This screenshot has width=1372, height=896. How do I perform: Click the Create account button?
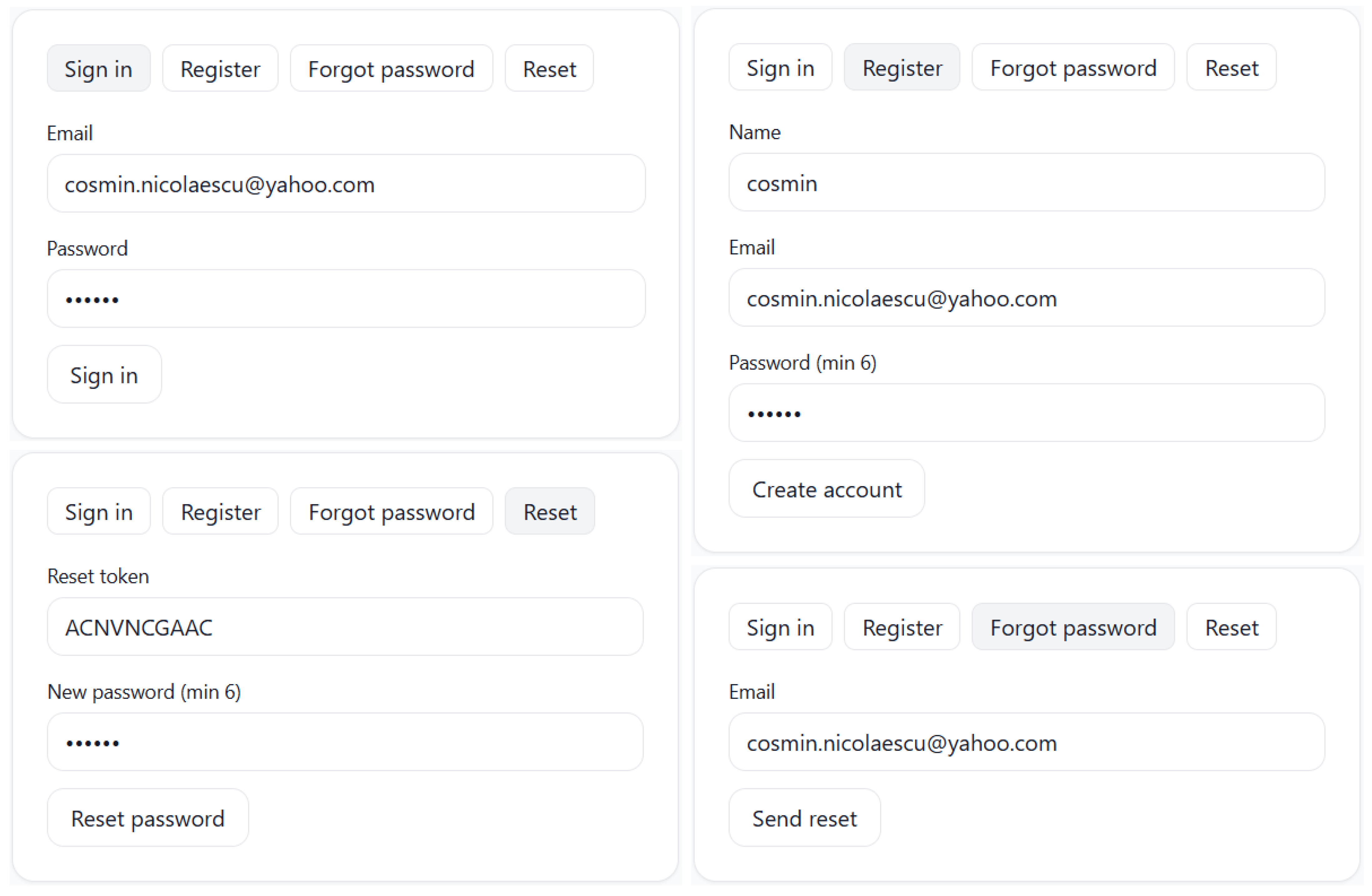pyautogui.click(x=826, y=489)
